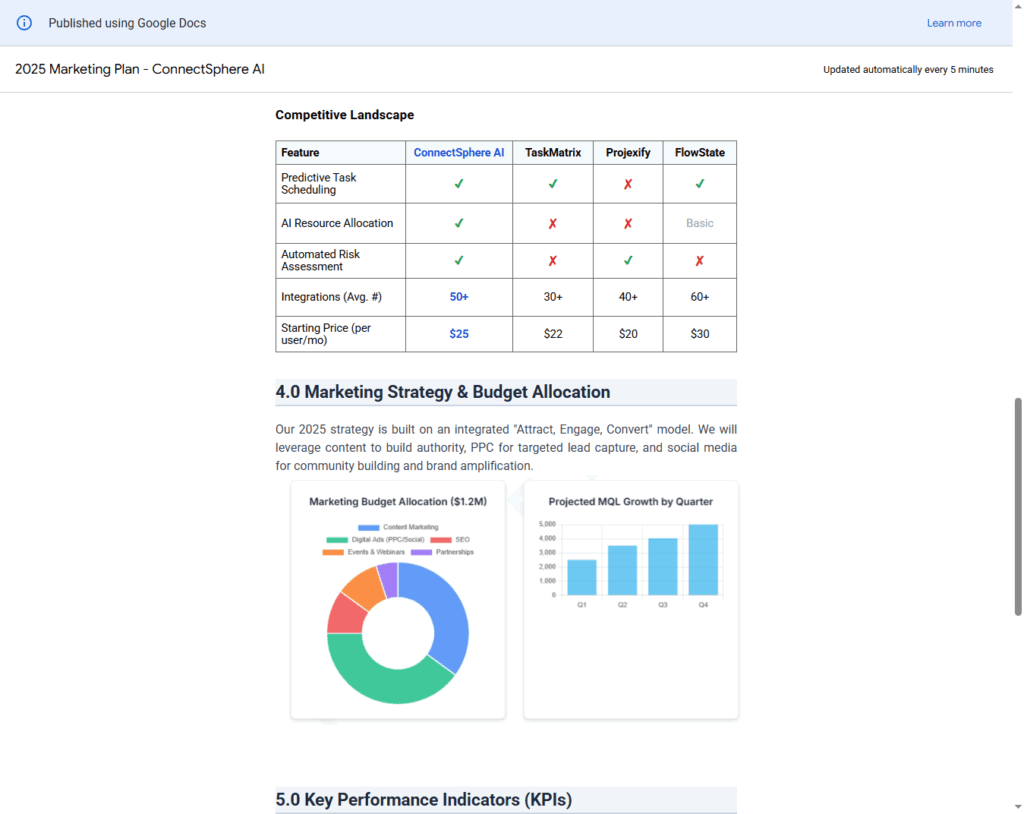
Task: Click the Q1 bar in the MQL chart
Action: click(x=582, y=577)
